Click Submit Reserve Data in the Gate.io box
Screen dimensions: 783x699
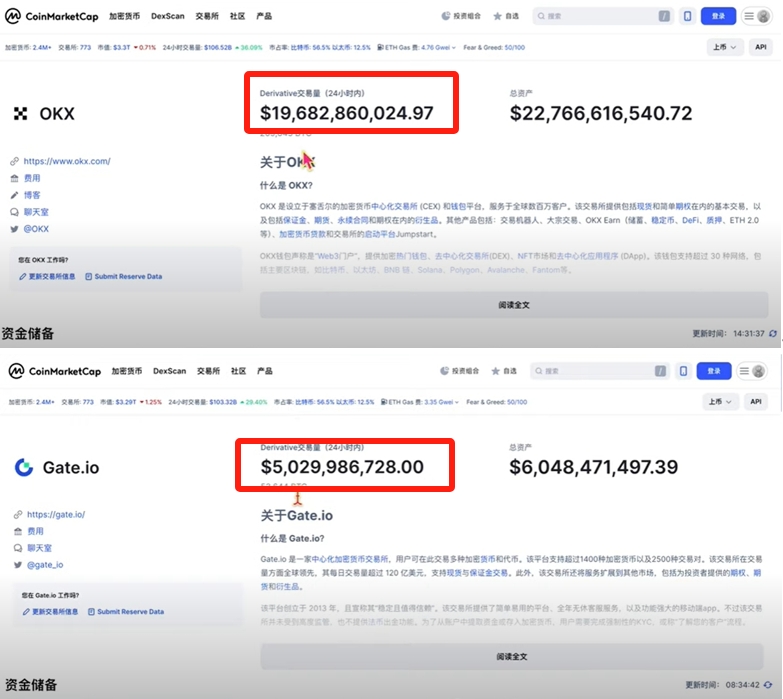tap(126, 612)
